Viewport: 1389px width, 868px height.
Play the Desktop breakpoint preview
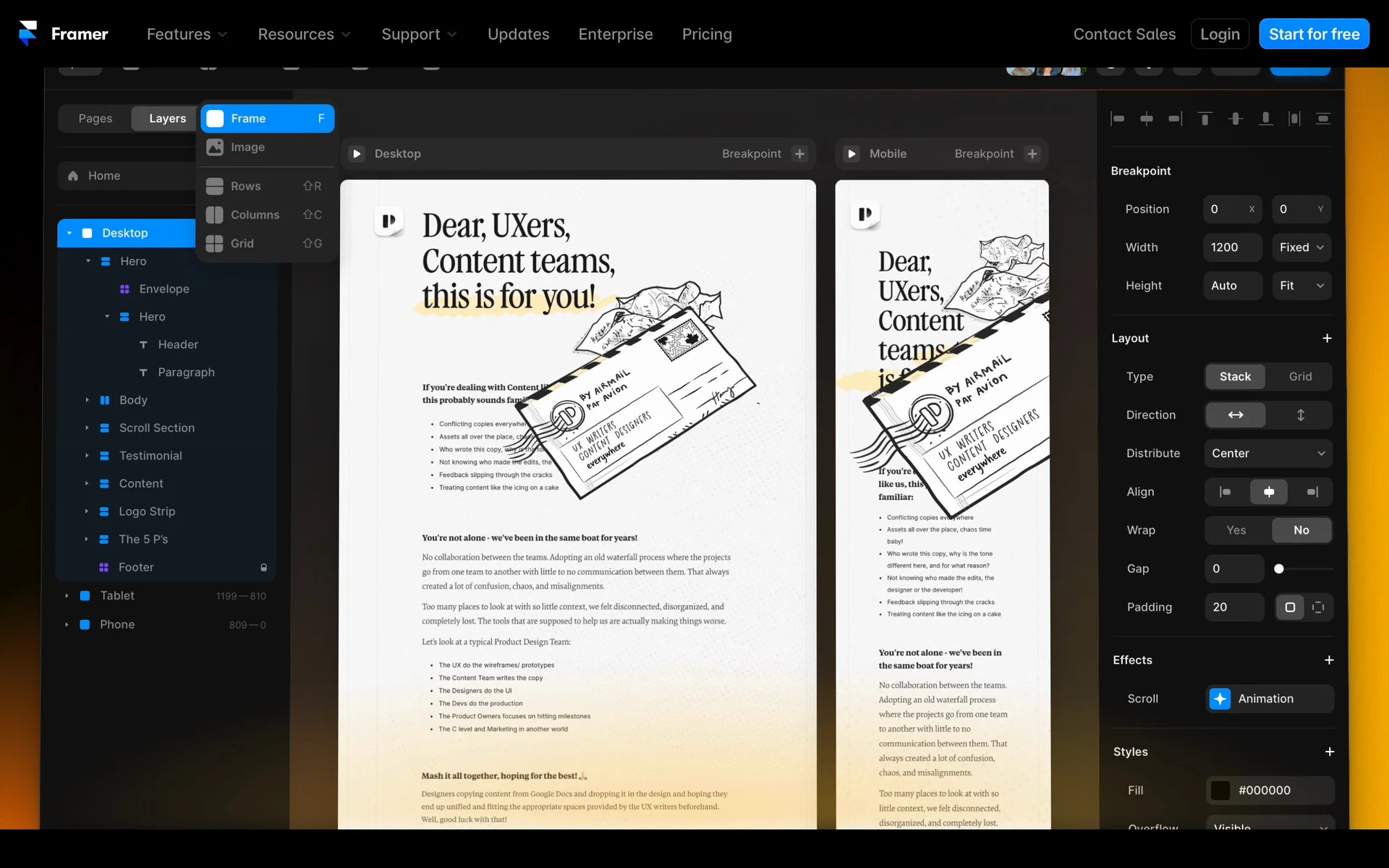(x=357, y=154)
